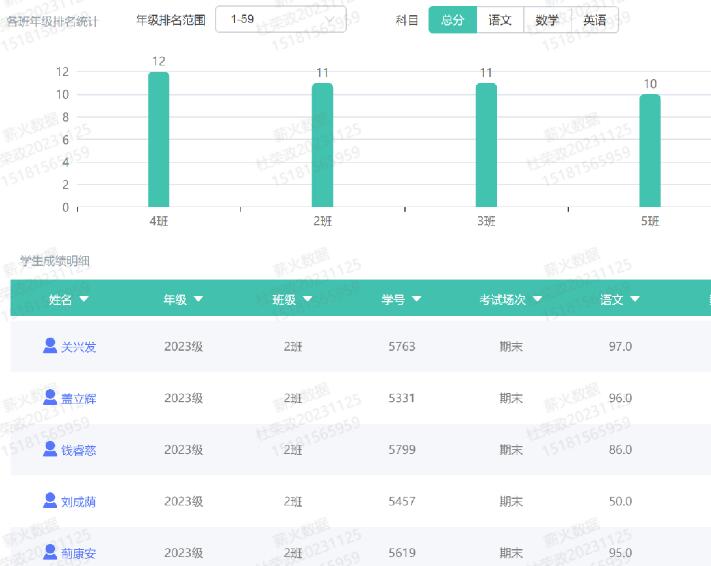
Task: Open student 钱睿慈's profile link
Action: tap(78, 451)
